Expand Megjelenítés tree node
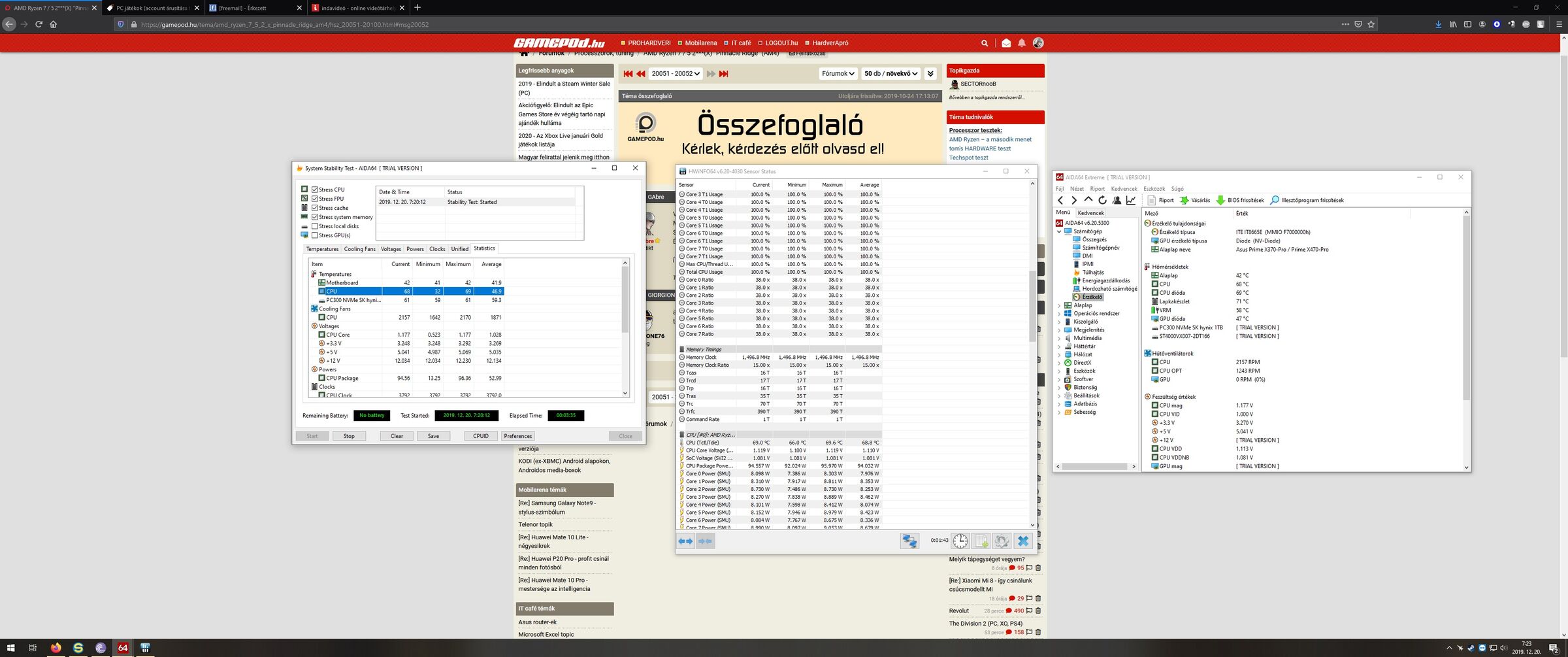Screen dimensions: 1568x657 tap(1059, 330)
